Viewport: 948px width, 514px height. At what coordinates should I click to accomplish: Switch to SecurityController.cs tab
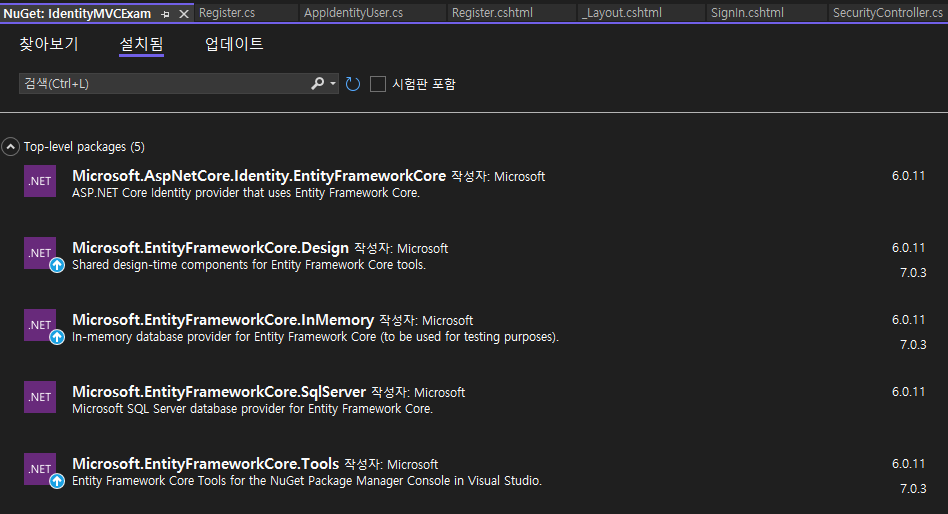click(888, 13)
